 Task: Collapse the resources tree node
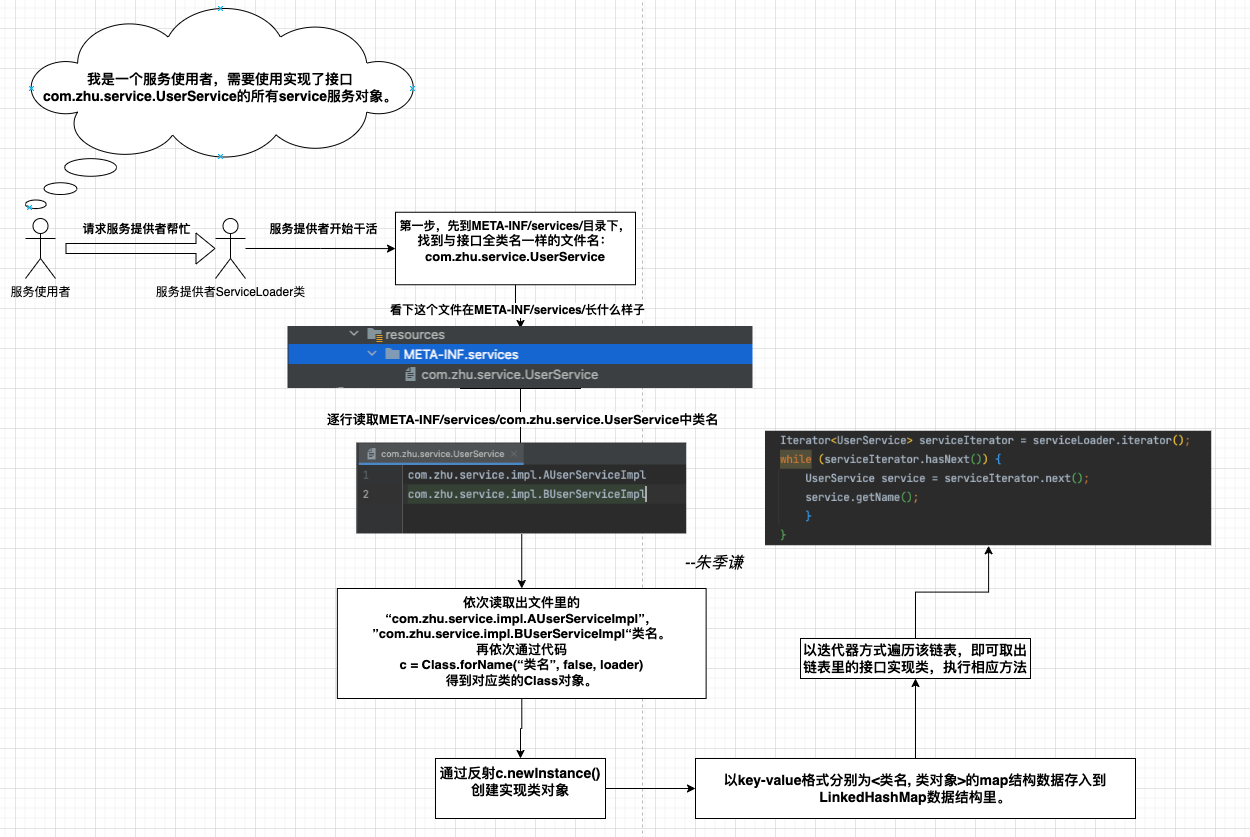tap(353, 334)
